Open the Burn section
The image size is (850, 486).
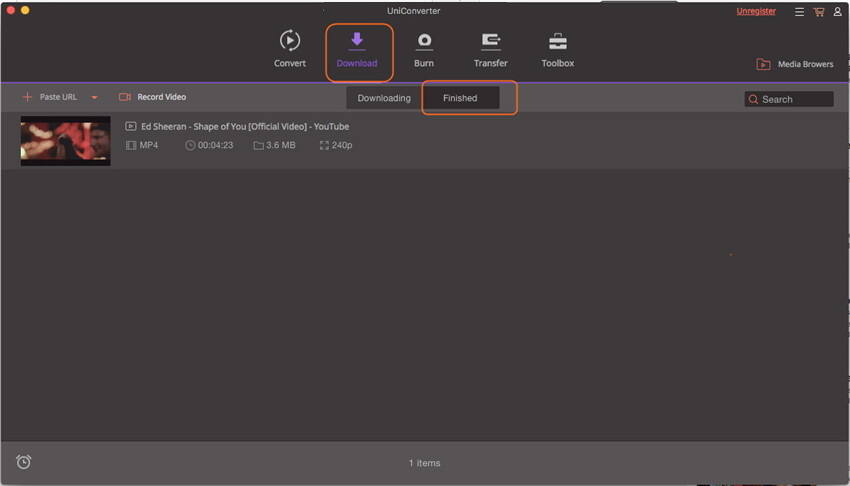423,49
